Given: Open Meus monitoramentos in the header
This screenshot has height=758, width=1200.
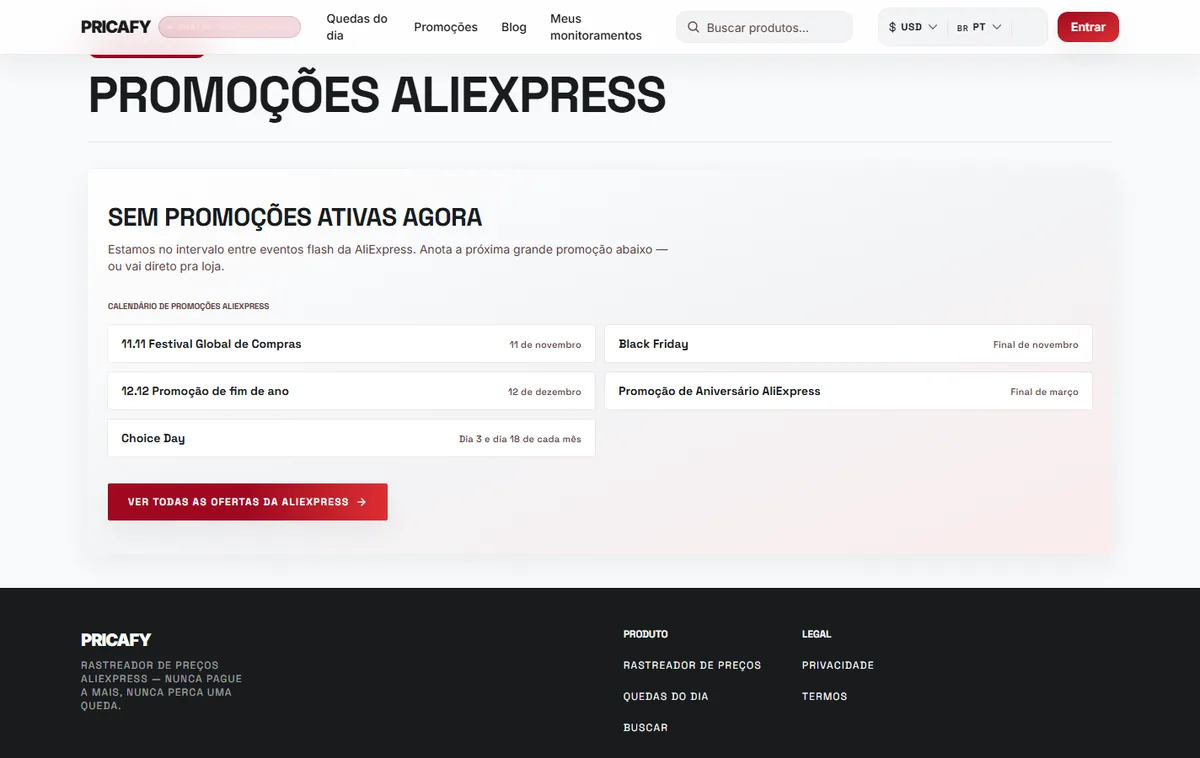Looking at the screenshot, I should pos(596,27).
